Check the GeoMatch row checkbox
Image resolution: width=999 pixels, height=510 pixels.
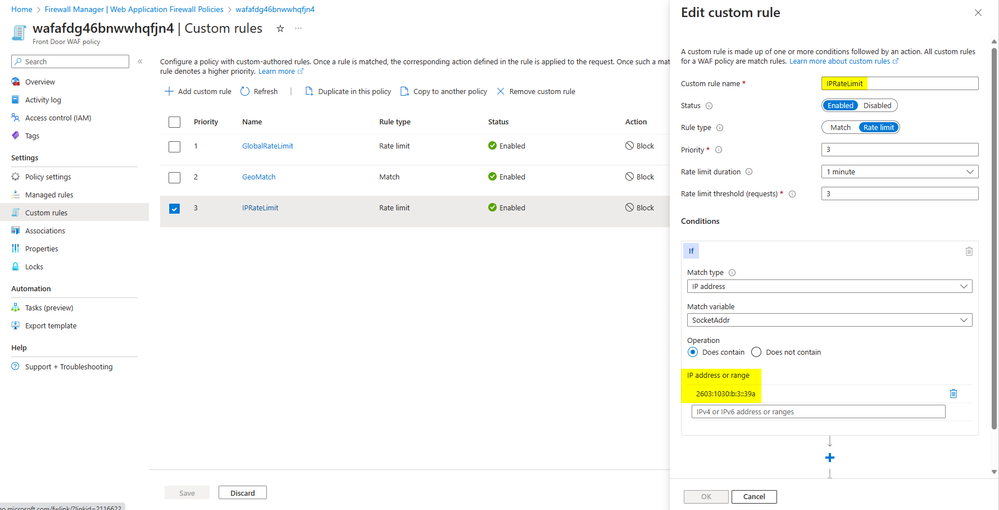point(175,177)
